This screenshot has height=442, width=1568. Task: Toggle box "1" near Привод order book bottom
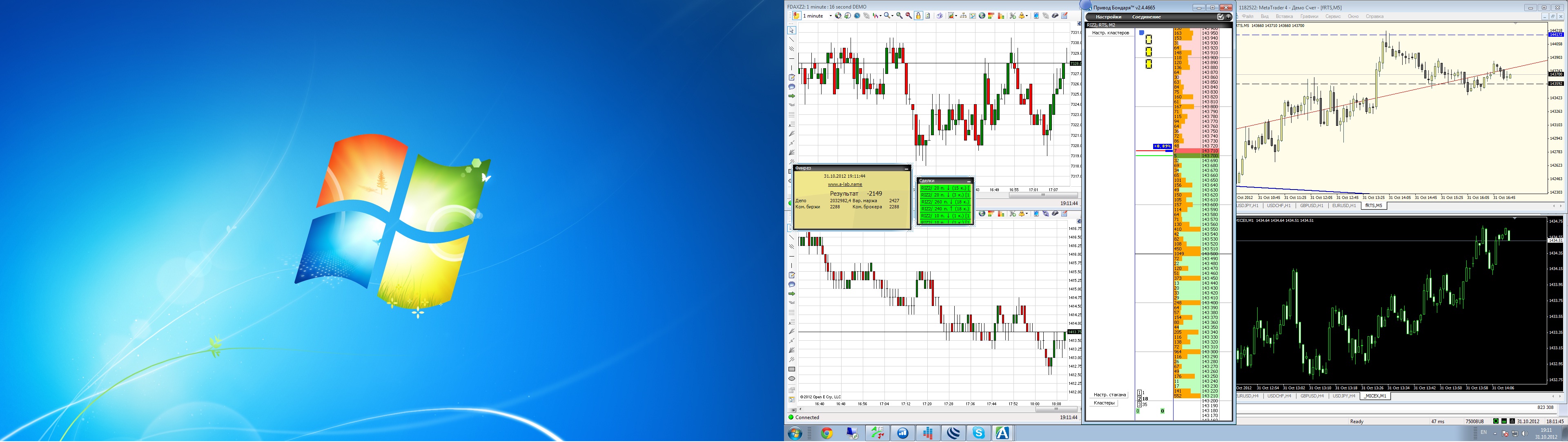[x=1140, y=393]
